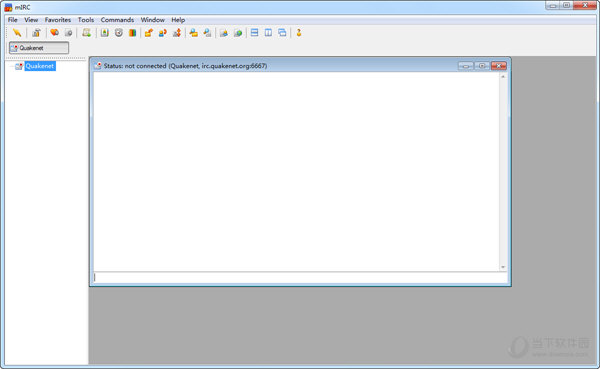Click the Status: not connected title text
Screen dimensions: 600x369
[x=185, y=66]
